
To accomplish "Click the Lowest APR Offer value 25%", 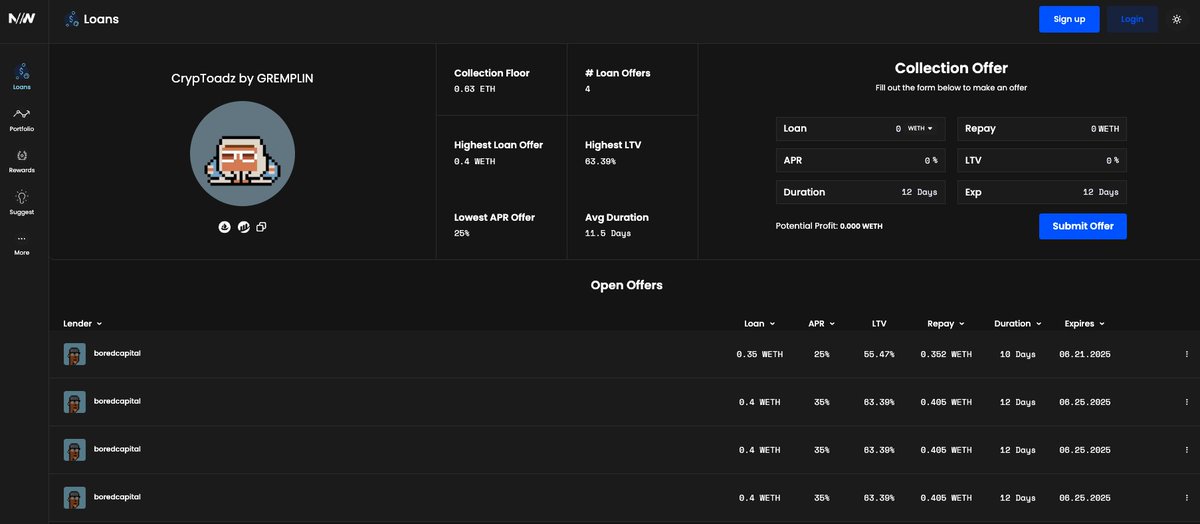I will [461, 232].
